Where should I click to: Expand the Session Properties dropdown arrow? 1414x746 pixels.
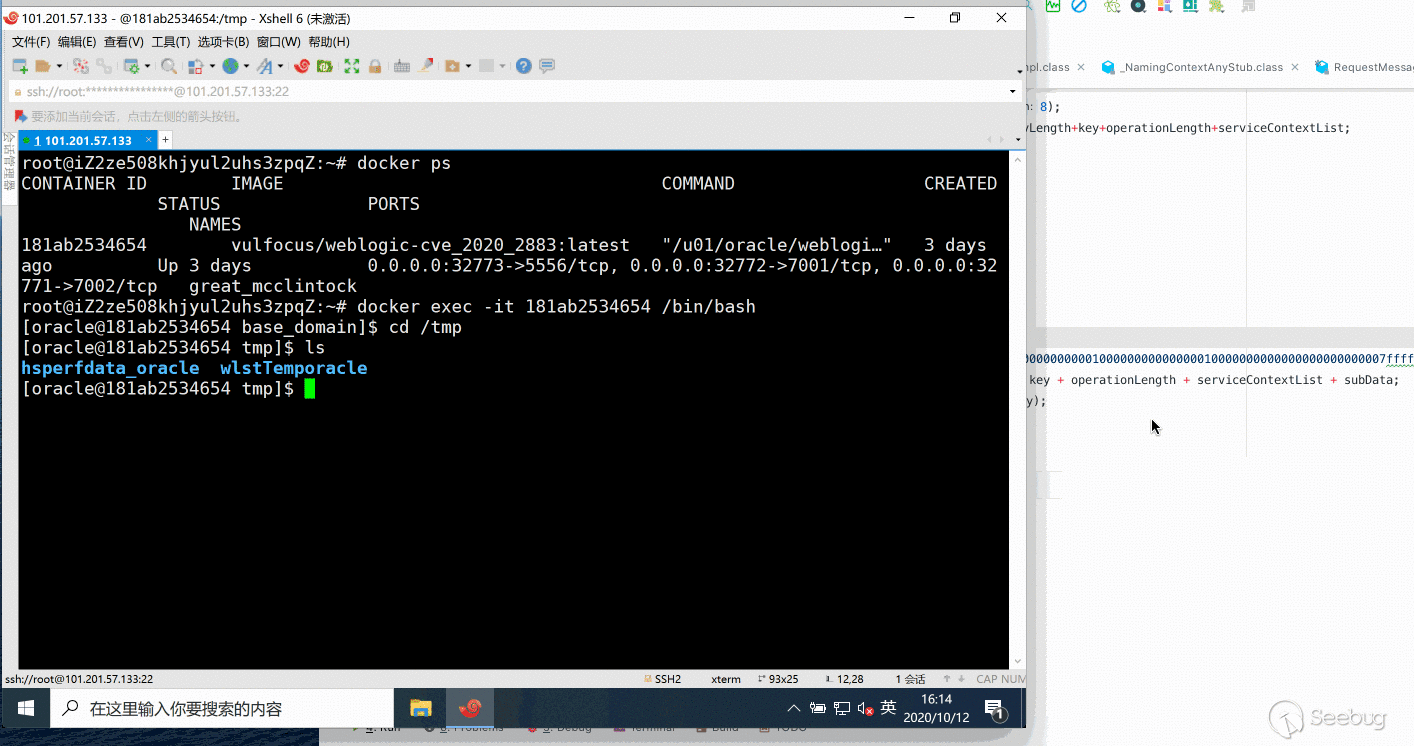[x=146, y=66]
